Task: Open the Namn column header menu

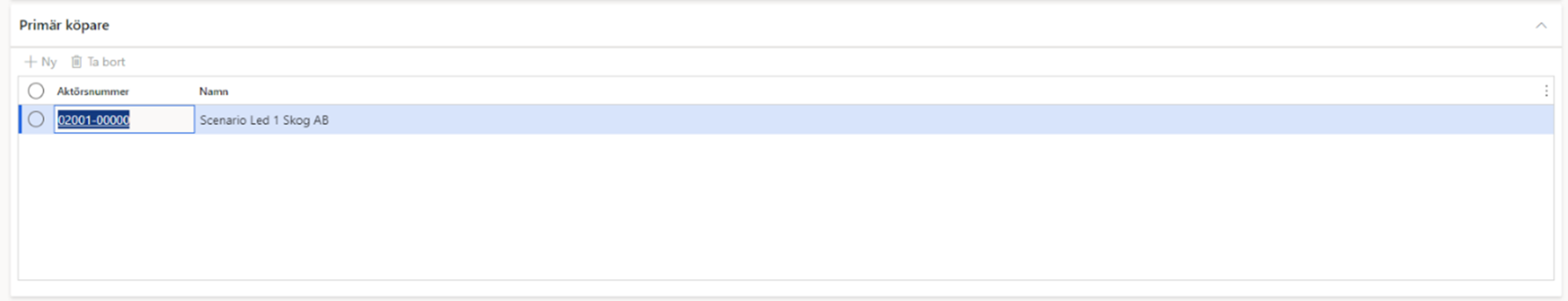Action: click(213, 91)
